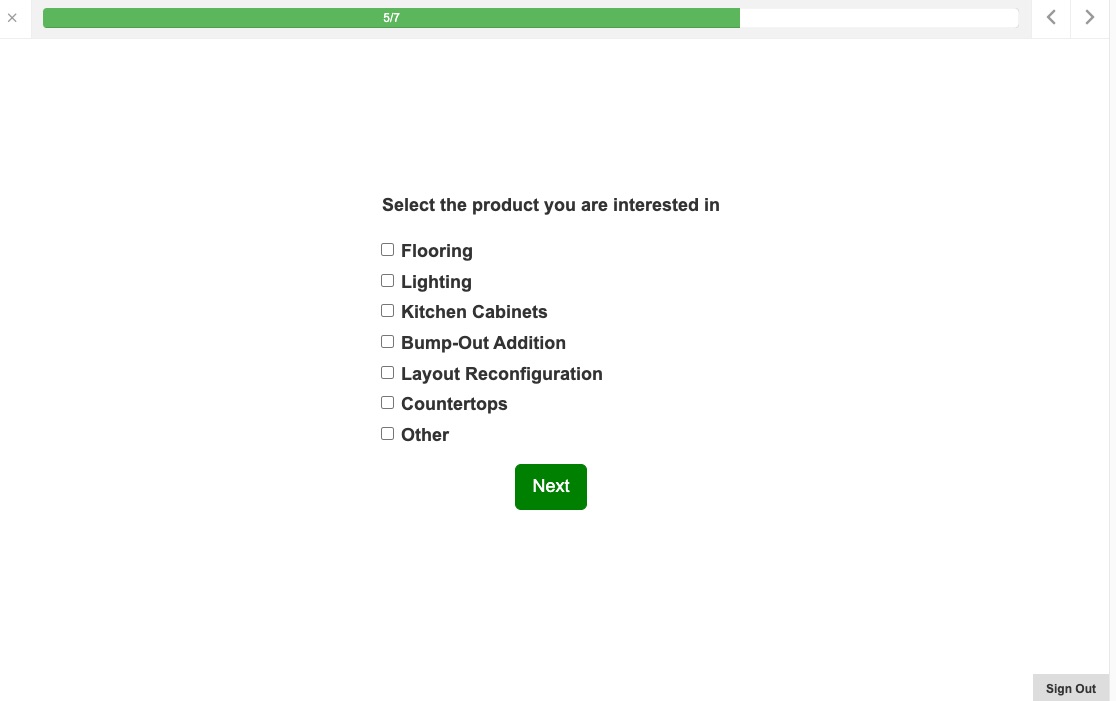Close the survey with the X icon

(12, 18)
